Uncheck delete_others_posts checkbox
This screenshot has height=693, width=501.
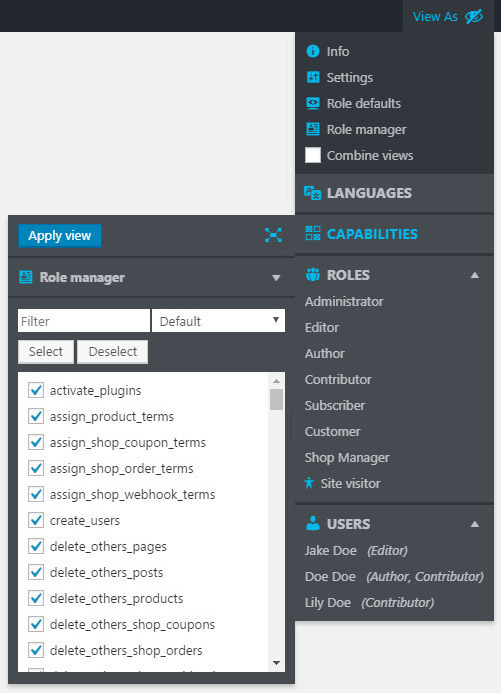(x=36, y=572)
